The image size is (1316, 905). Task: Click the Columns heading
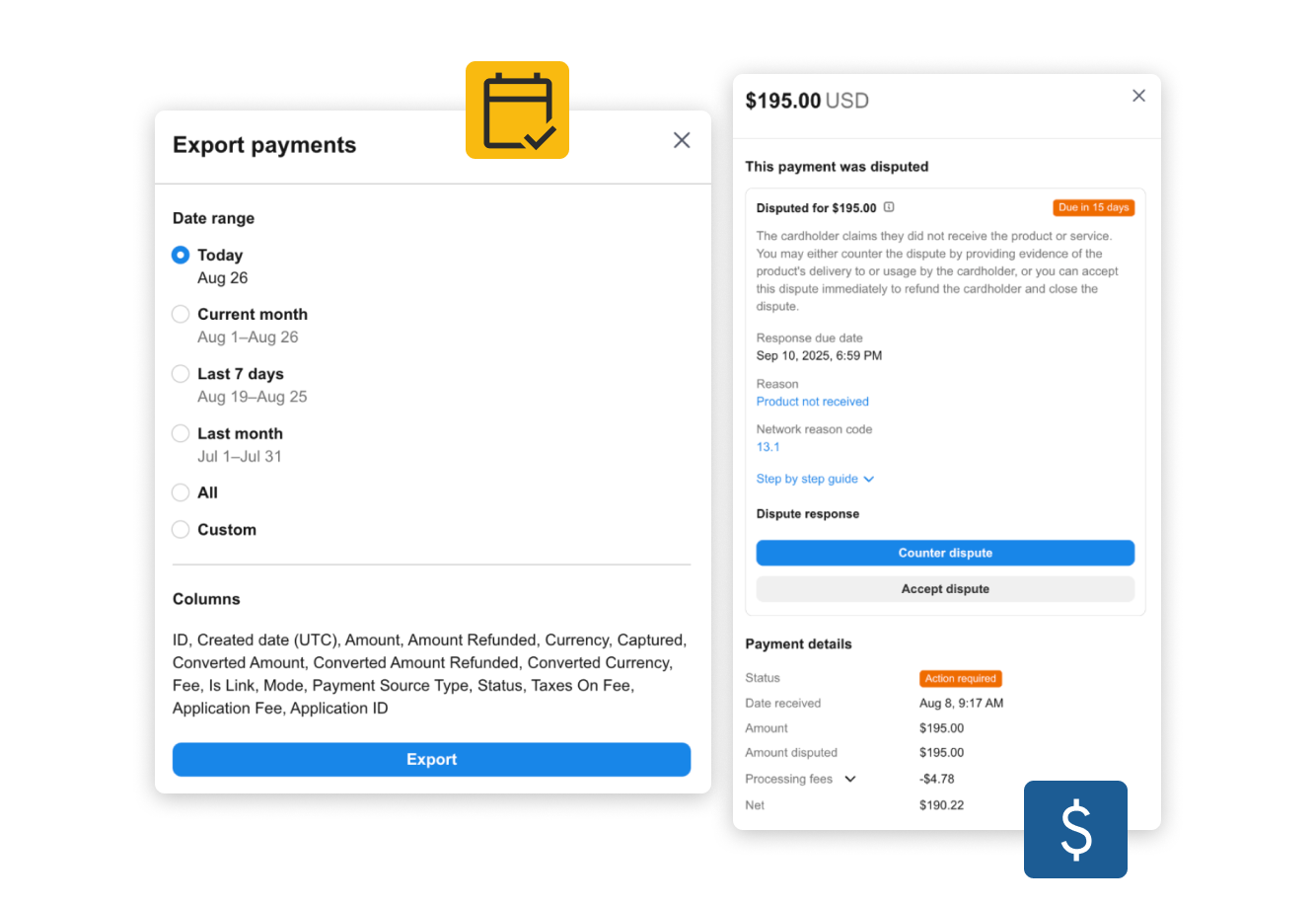tap(206, 599)
